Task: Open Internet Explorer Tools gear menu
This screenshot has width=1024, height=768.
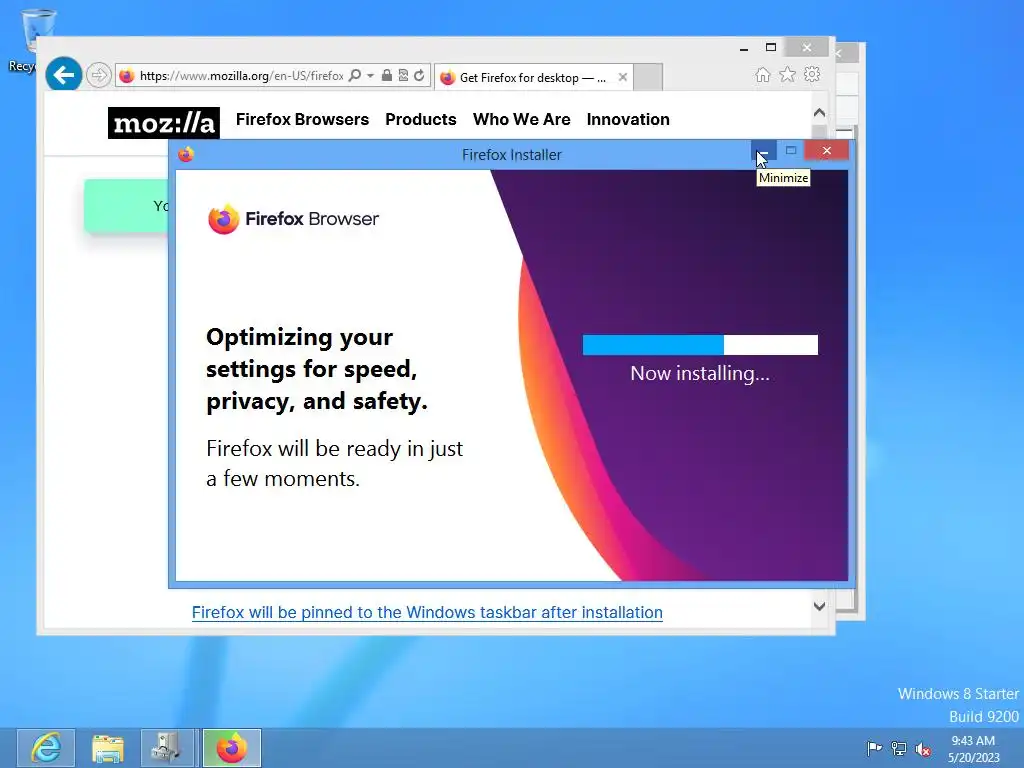Action: point(812,74)
